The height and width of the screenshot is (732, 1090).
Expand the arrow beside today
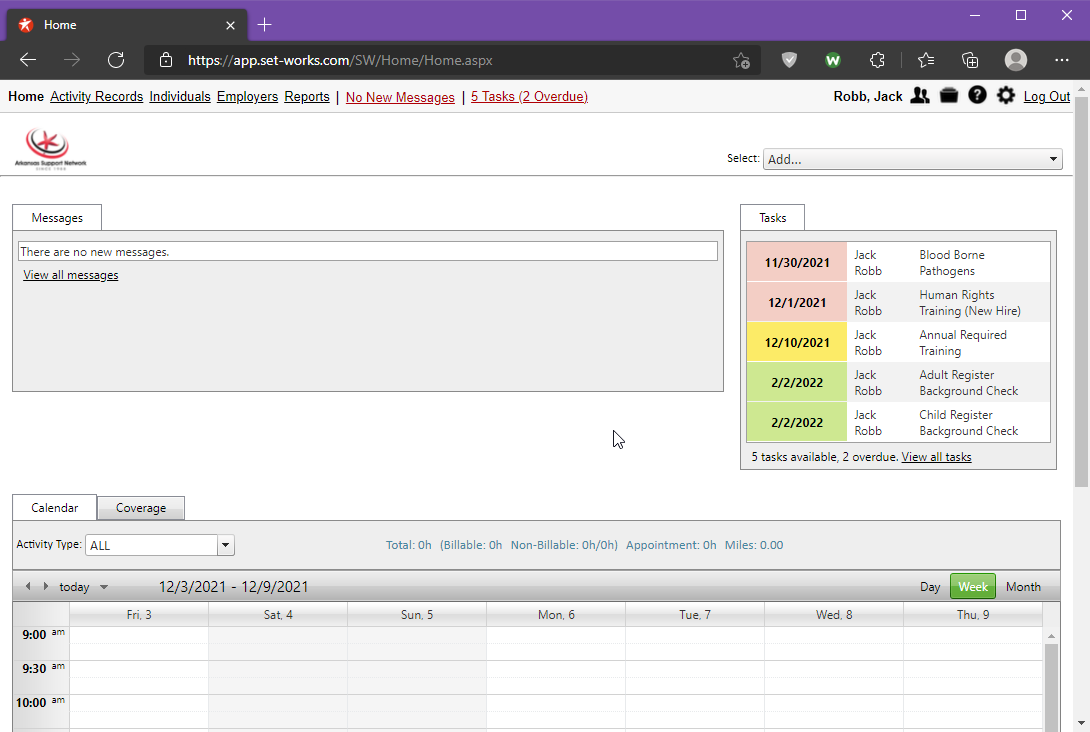pos(104,588)
